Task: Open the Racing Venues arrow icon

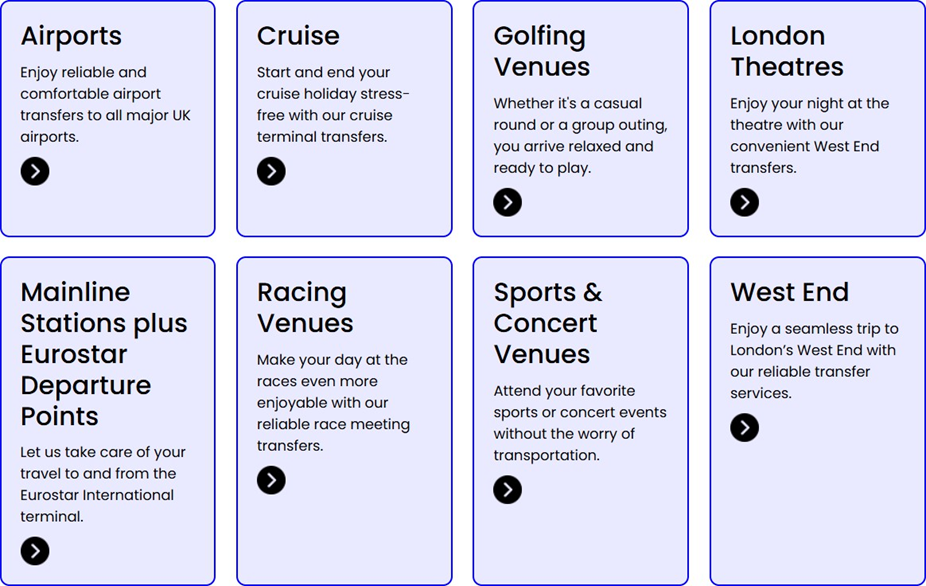Action: 271,480
